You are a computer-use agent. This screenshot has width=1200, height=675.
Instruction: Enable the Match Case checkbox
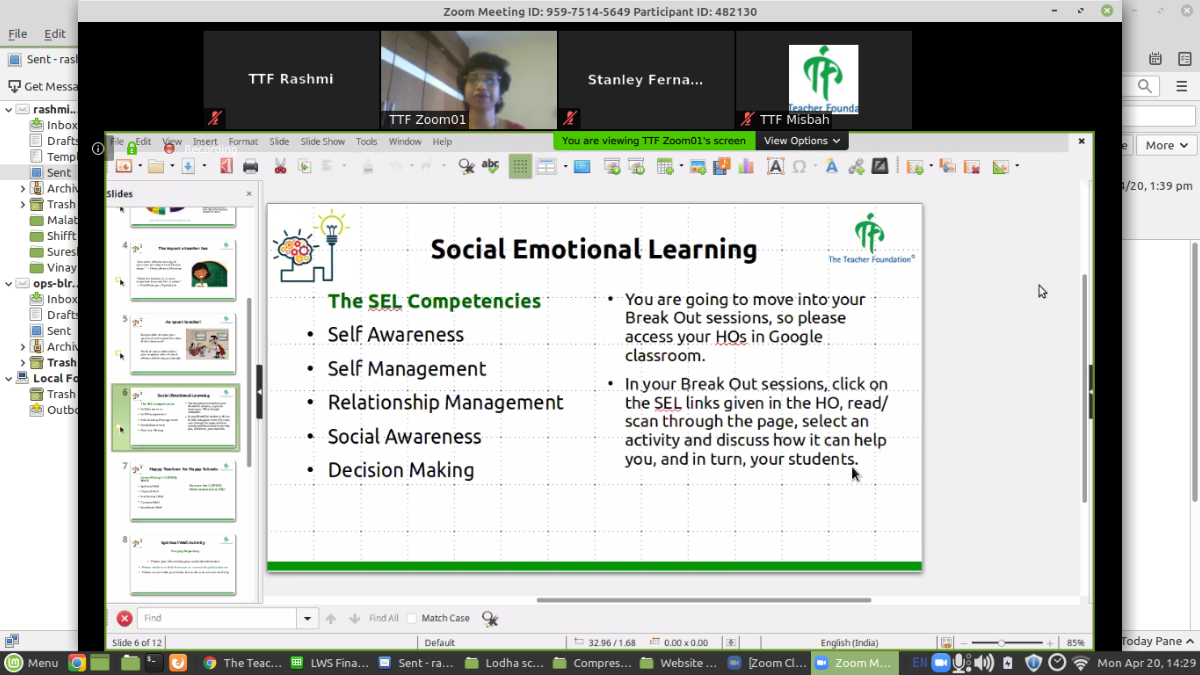[x=412, y=619]
